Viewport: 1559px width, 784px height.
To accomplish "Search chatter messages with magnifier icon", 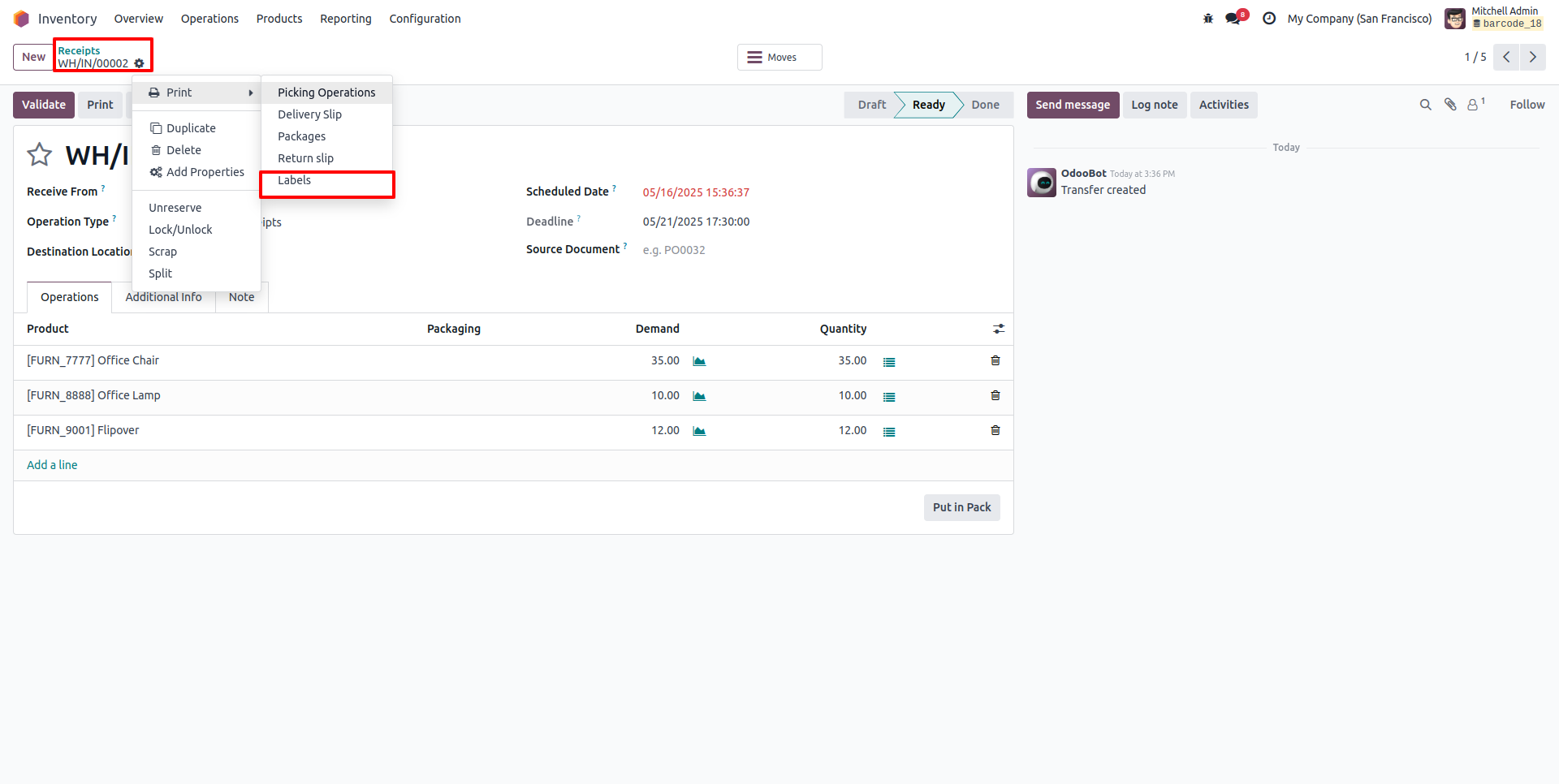I will [x=1425, y=105].
